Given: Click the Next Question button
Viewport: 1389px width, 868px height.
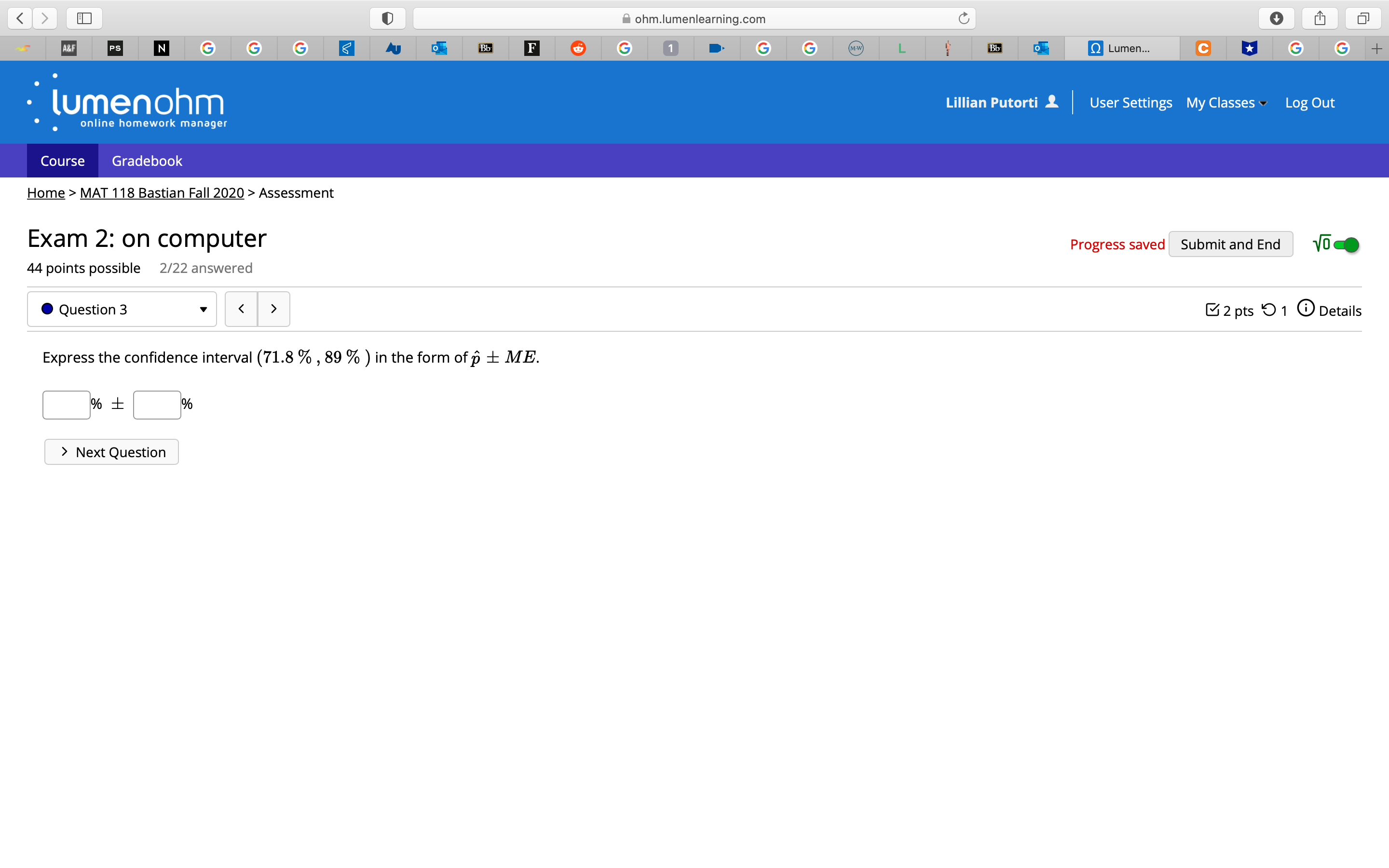Looking at the screenshot, I should pyautogui.click(x=112, y=452).
